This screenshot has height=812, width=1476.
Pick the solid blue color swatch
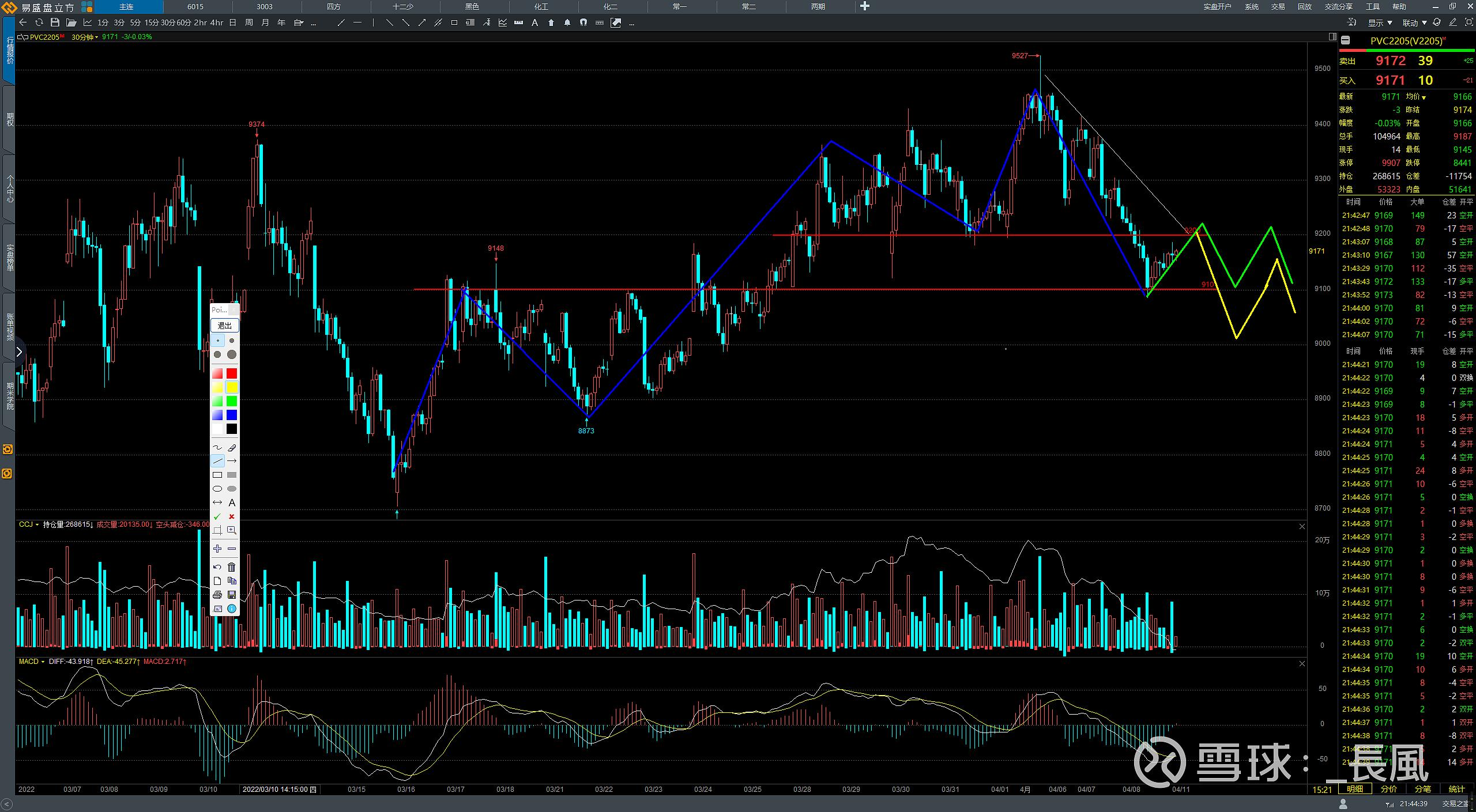(x=232, y=415)
